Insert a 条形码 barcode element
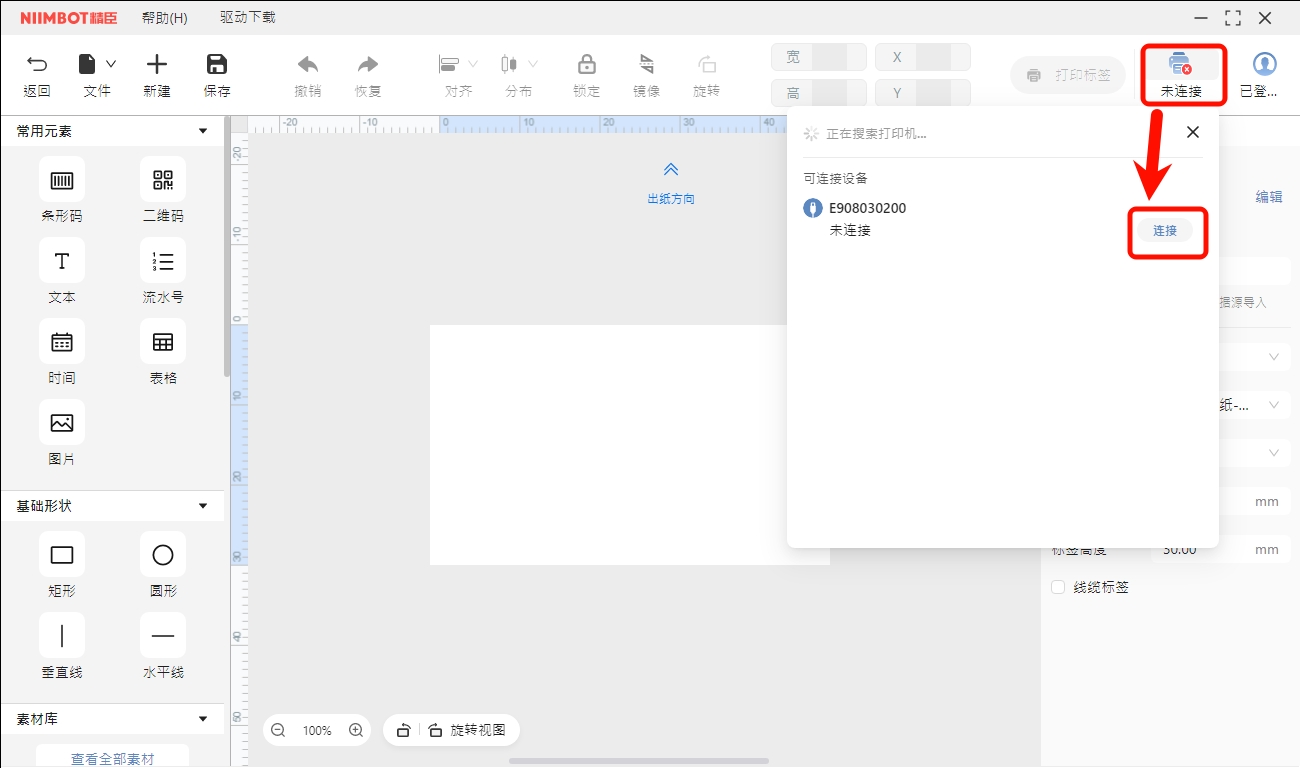This screenshot has width=1300, height=768. [62, 180]
